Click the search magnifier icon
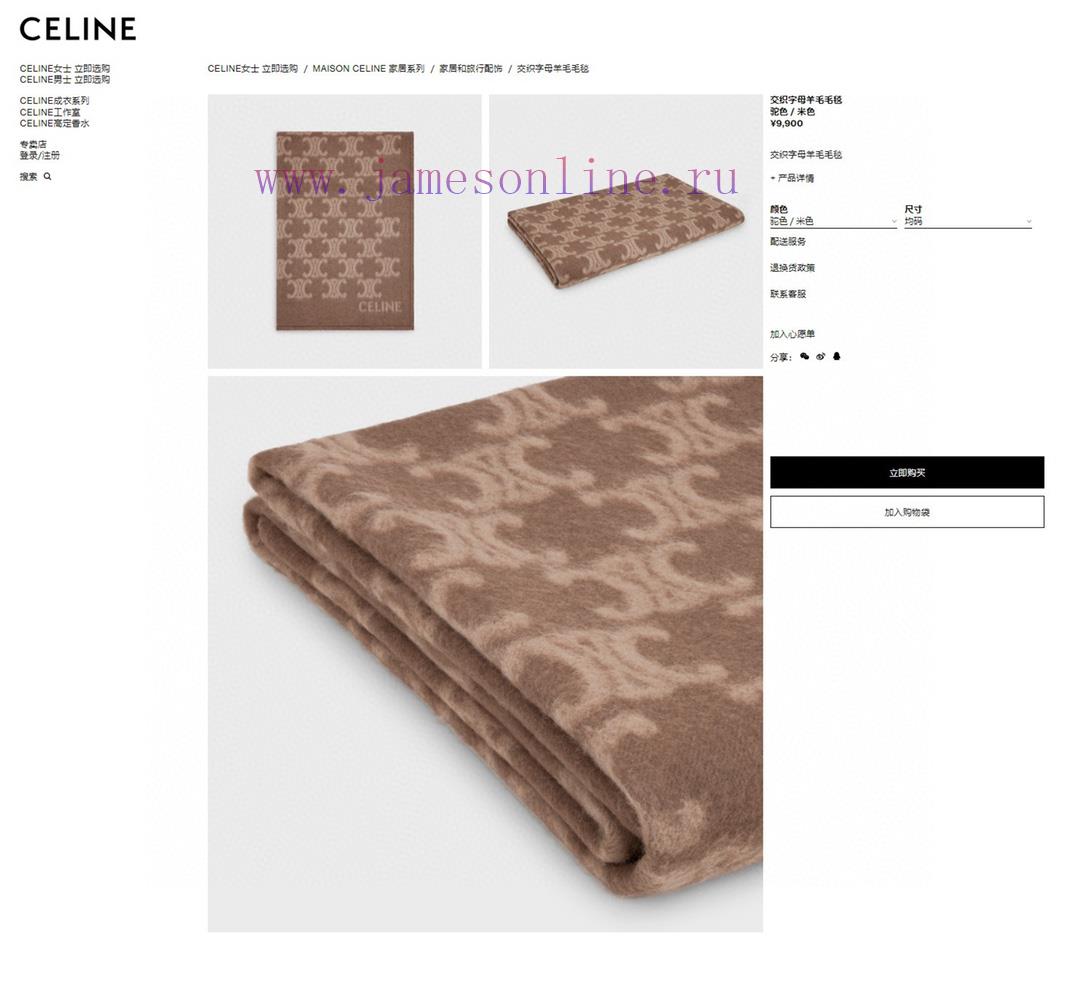This screenshot has width=1080, height=984. coord(48,177)
